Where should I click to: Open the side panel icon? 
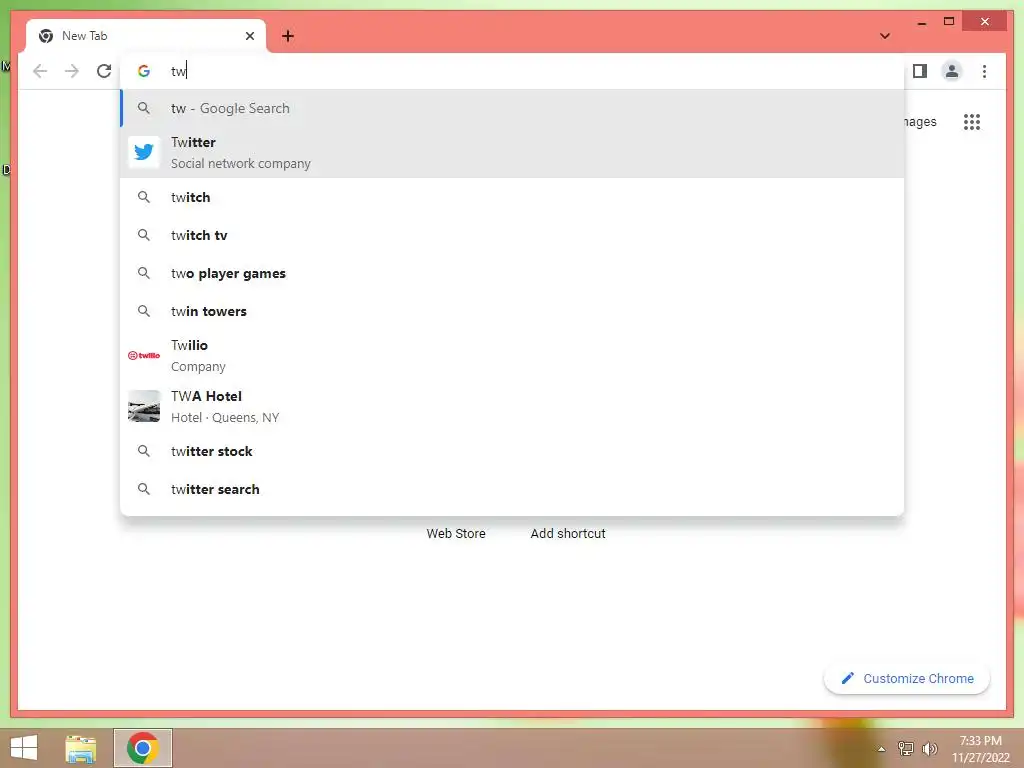(920, 71)
